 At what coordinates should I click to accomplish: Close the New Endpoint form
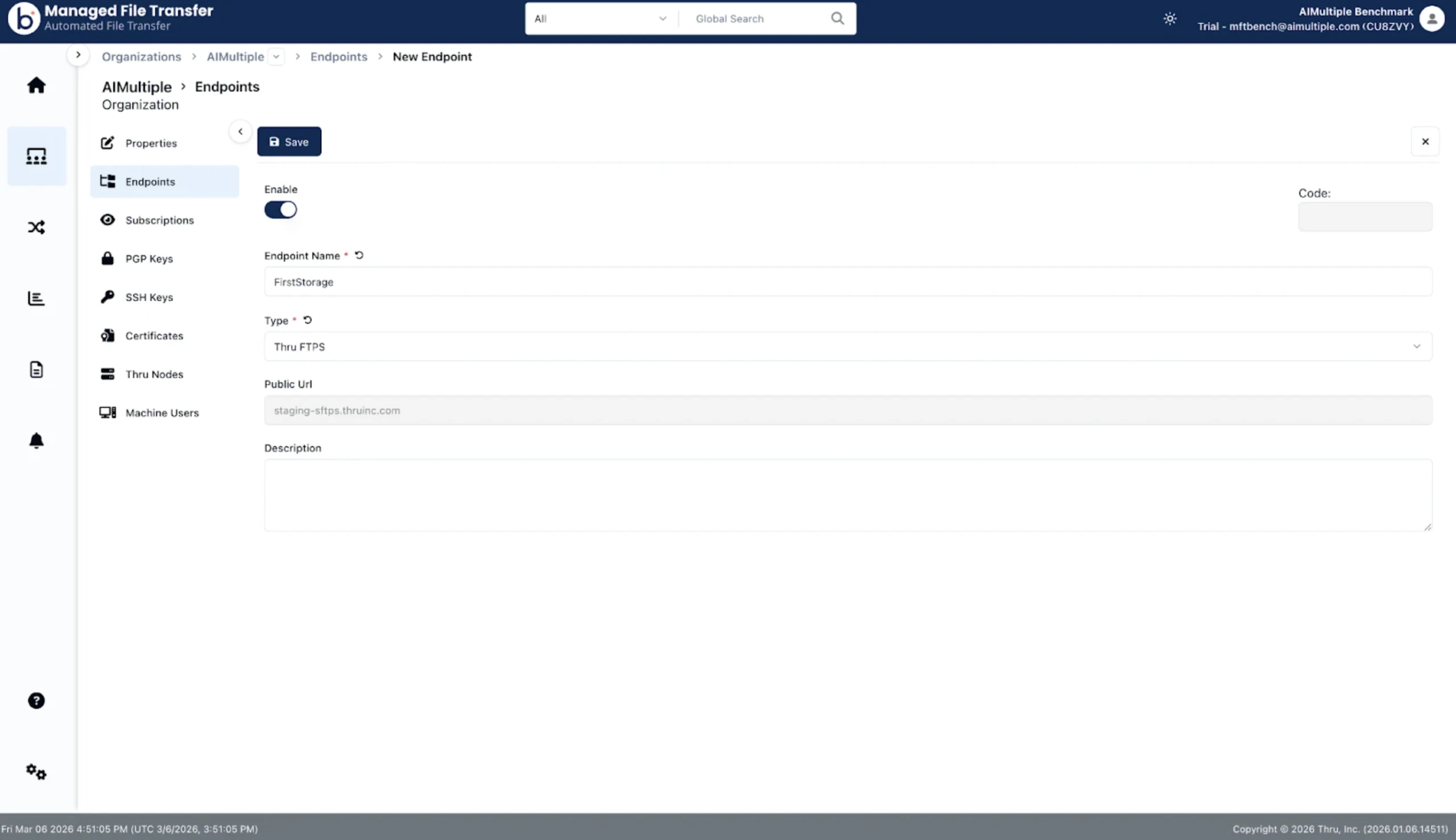pyautogui.click(x=1425, y=142)
